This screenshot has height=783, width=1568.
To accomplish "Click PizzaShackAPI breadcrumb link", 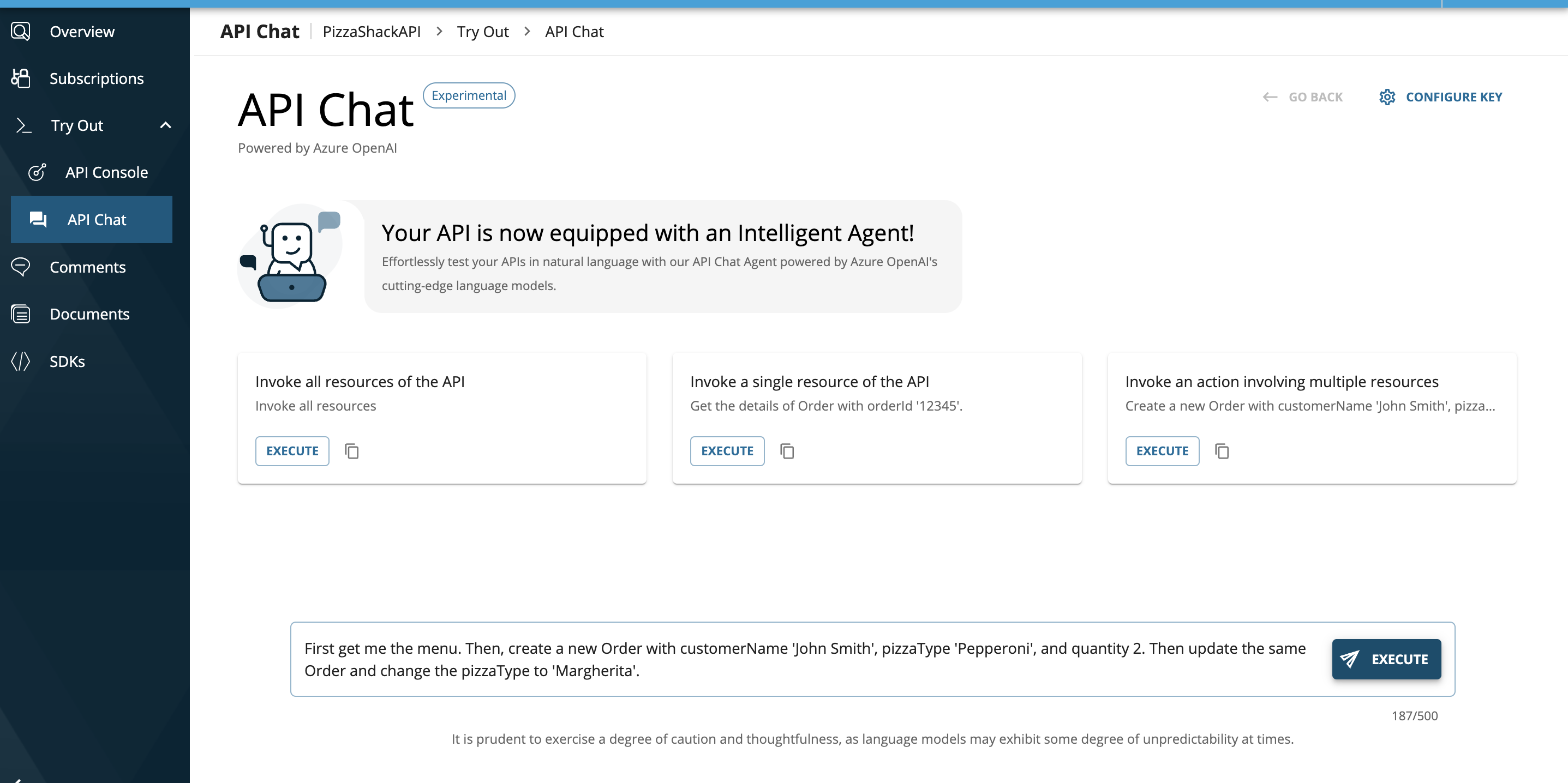I will coord(372,32).
